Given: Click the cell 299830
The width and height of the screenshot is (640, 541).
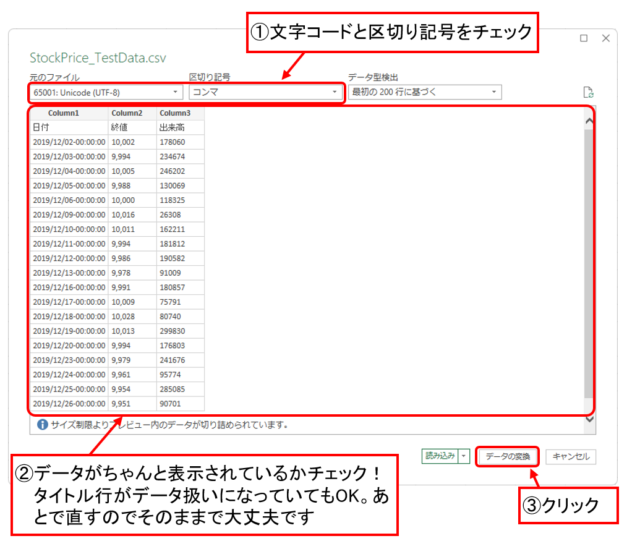Looking at the screenshot, I should (180, 331).
